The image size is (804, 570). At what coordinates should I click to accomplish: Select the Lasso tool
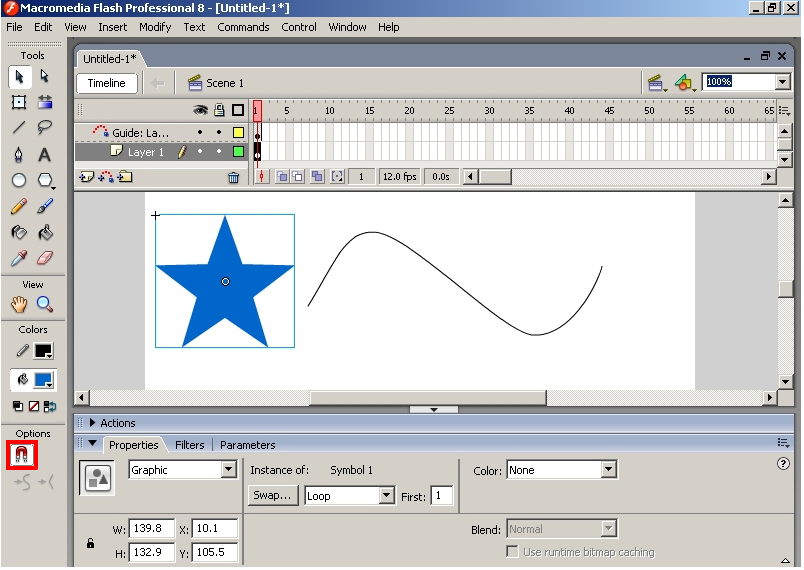45,127
